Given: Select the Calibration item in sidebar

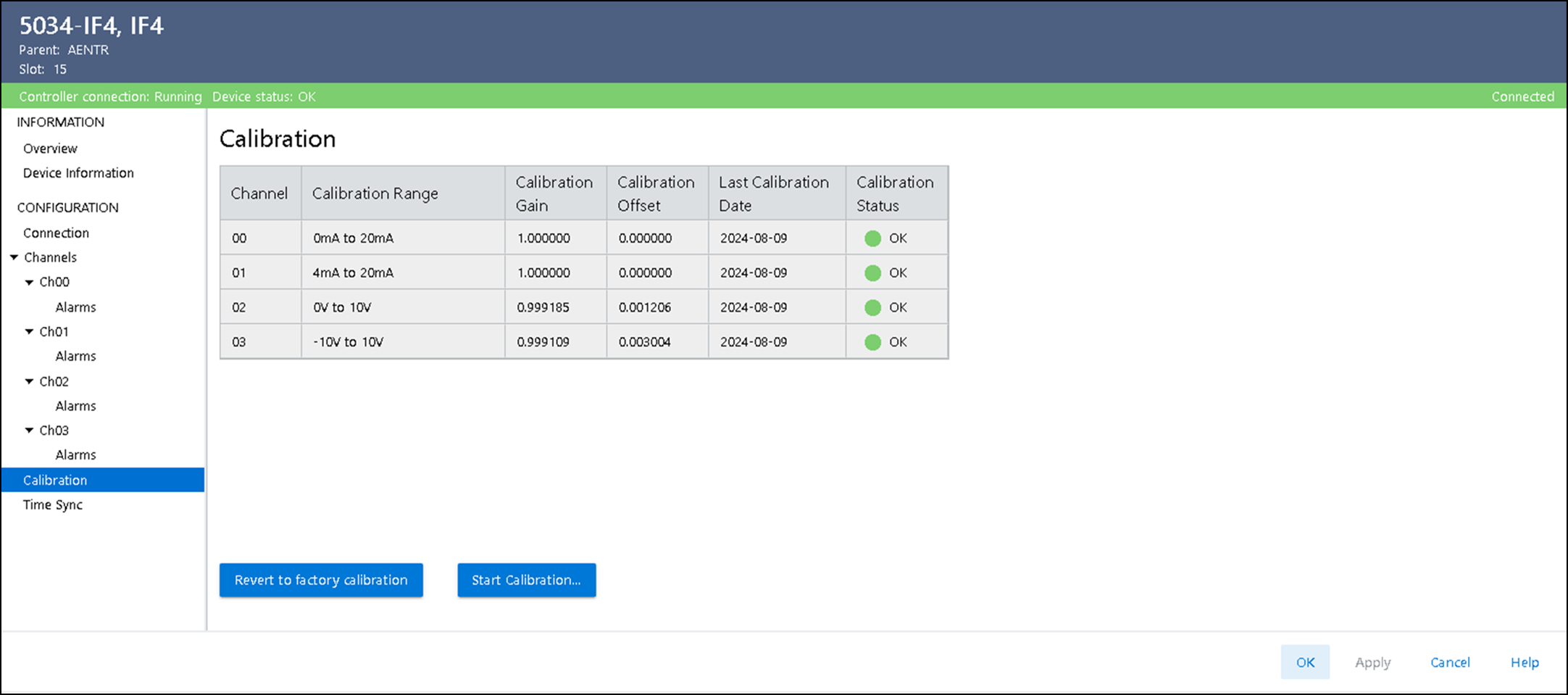Looking at the screenshot, I should 55,480.
